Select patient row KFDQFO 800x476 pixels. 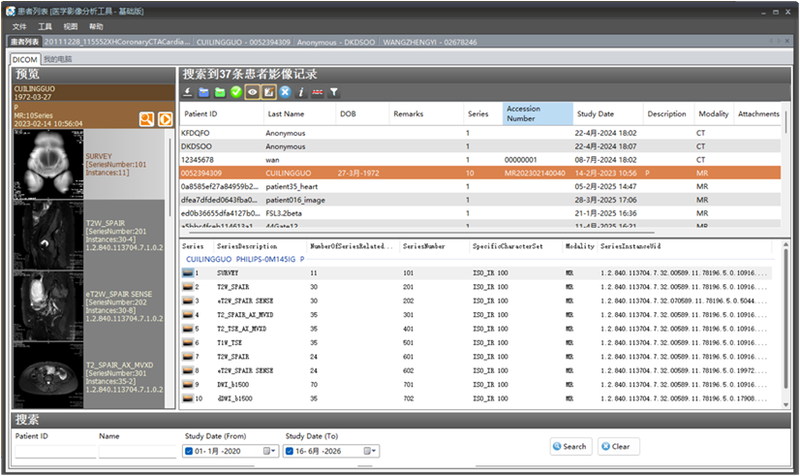[x=480, y=133]
